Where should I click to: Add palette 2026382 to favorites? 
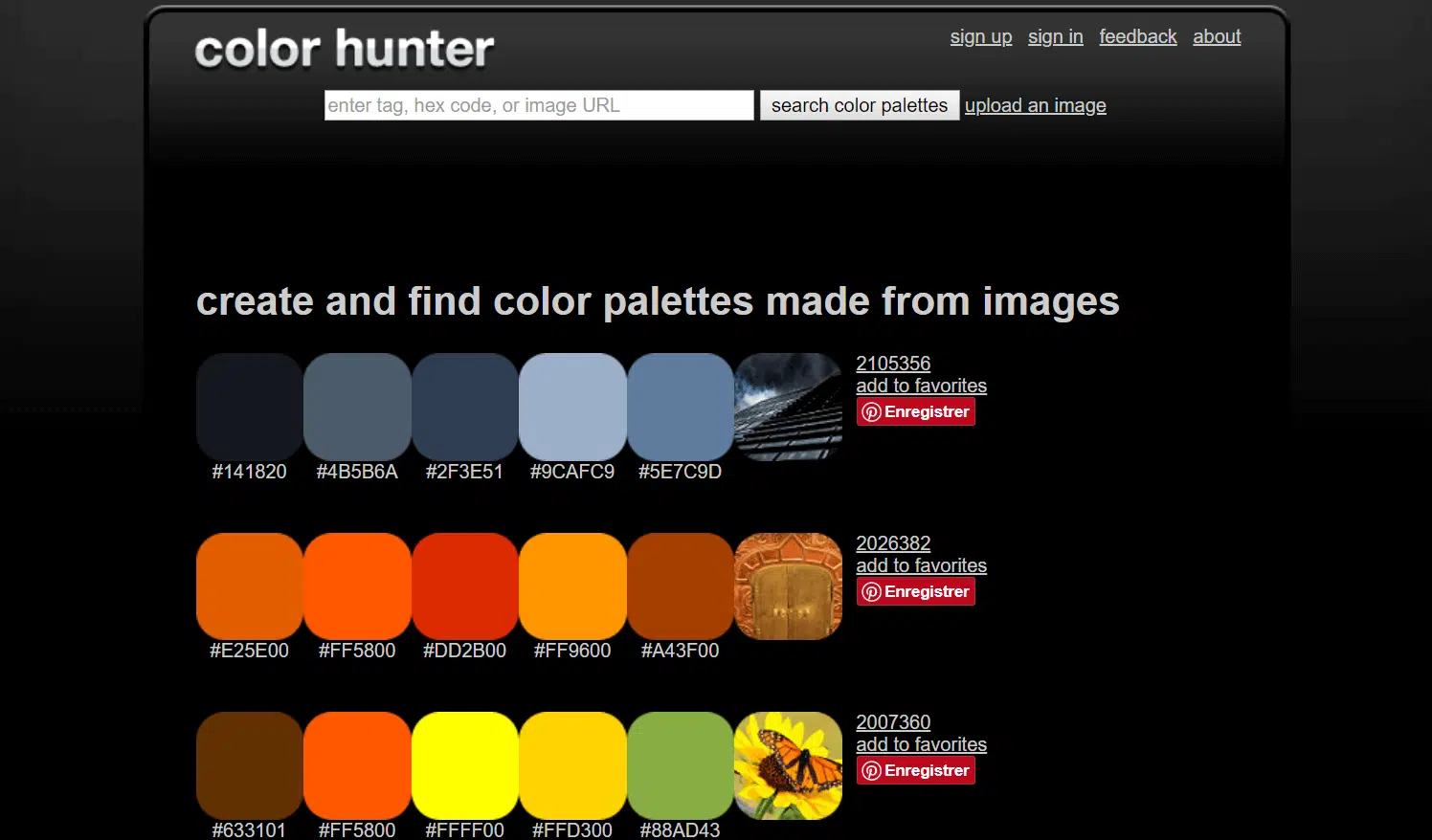pos(921,565)
